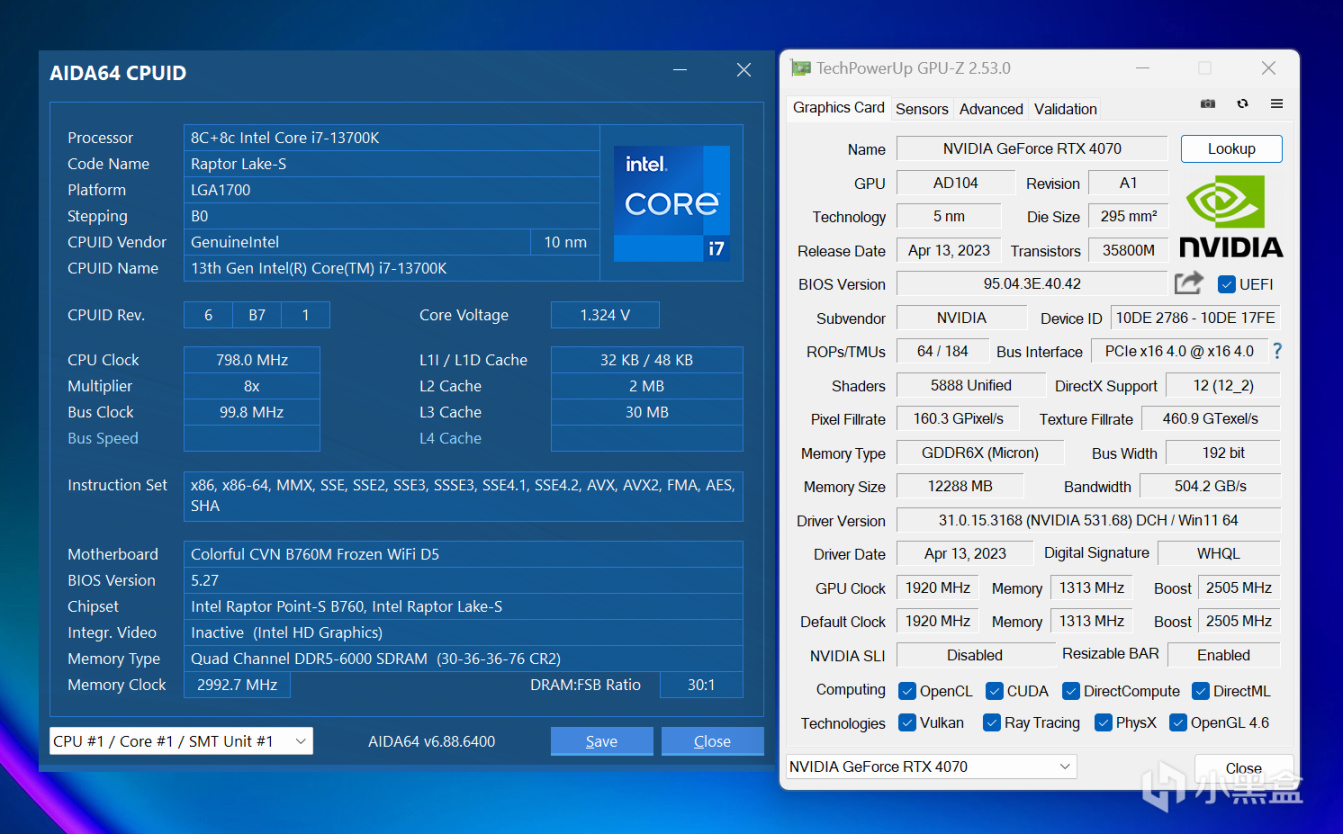The height and width of the screenshot is (834, 1343).
Task: Toggle the PhysX checkbox
Action: coord(1104,722)
